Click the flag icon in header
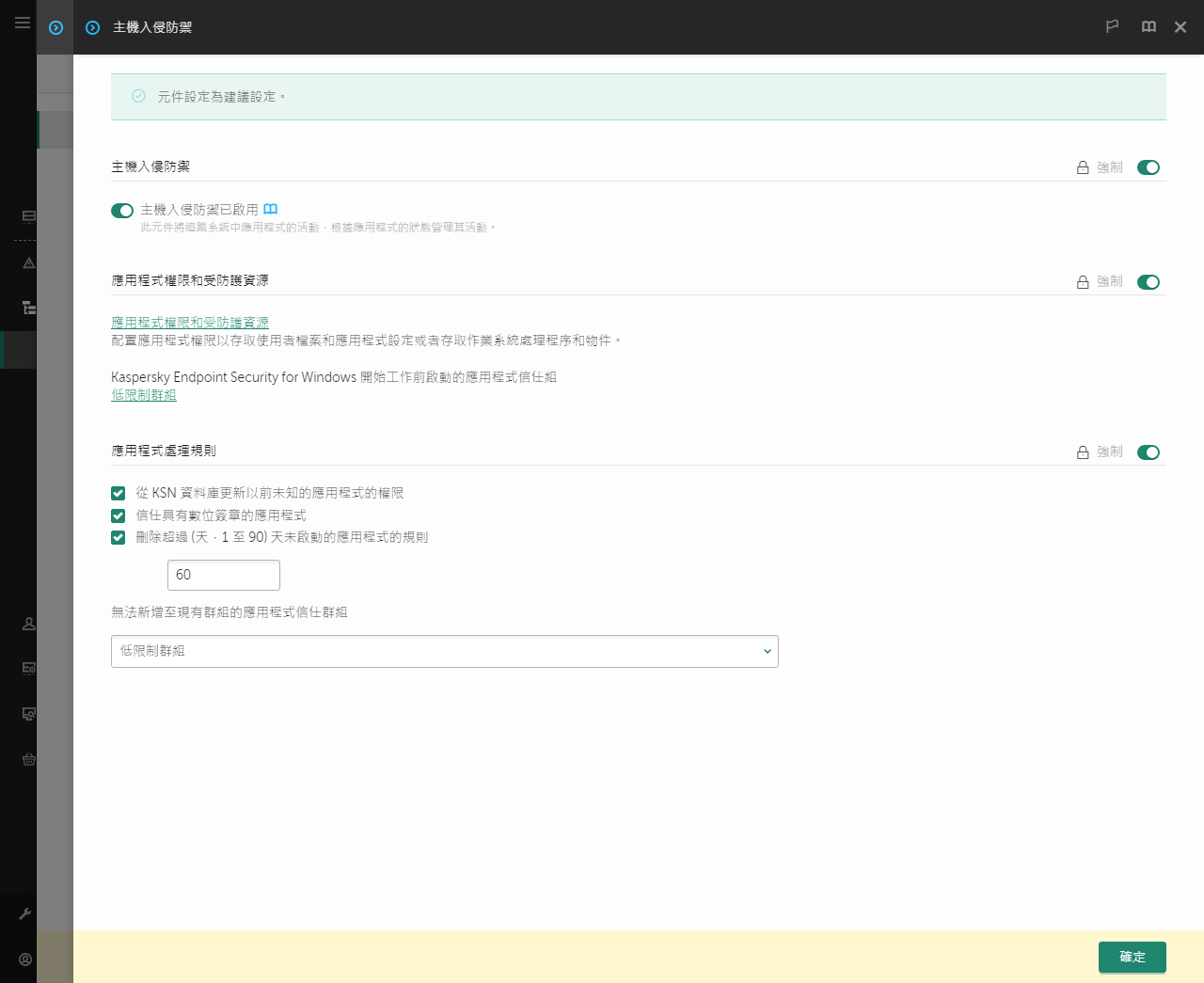 [x=1112, y=26]
